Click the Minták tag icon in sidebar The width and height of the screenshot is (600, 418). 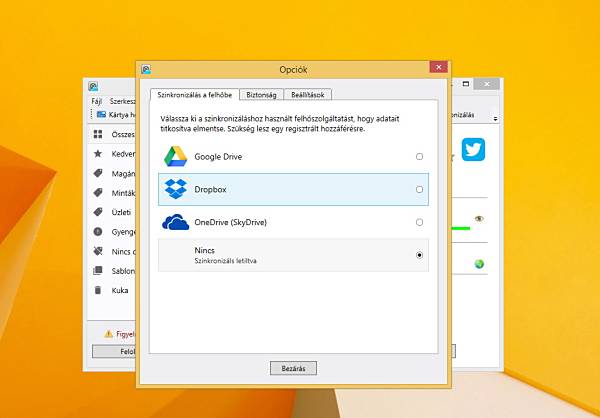(98, 193)
